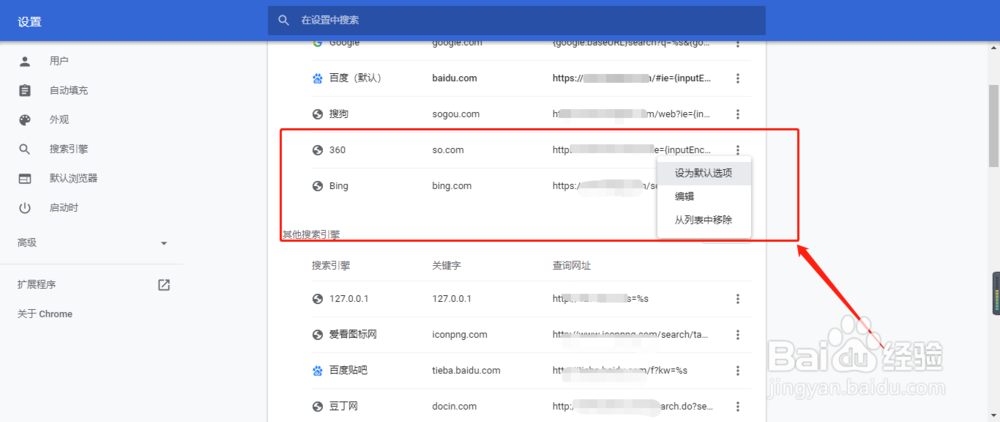
Task: Click the search icon in settings search bar
Action: tap(284, 20)
